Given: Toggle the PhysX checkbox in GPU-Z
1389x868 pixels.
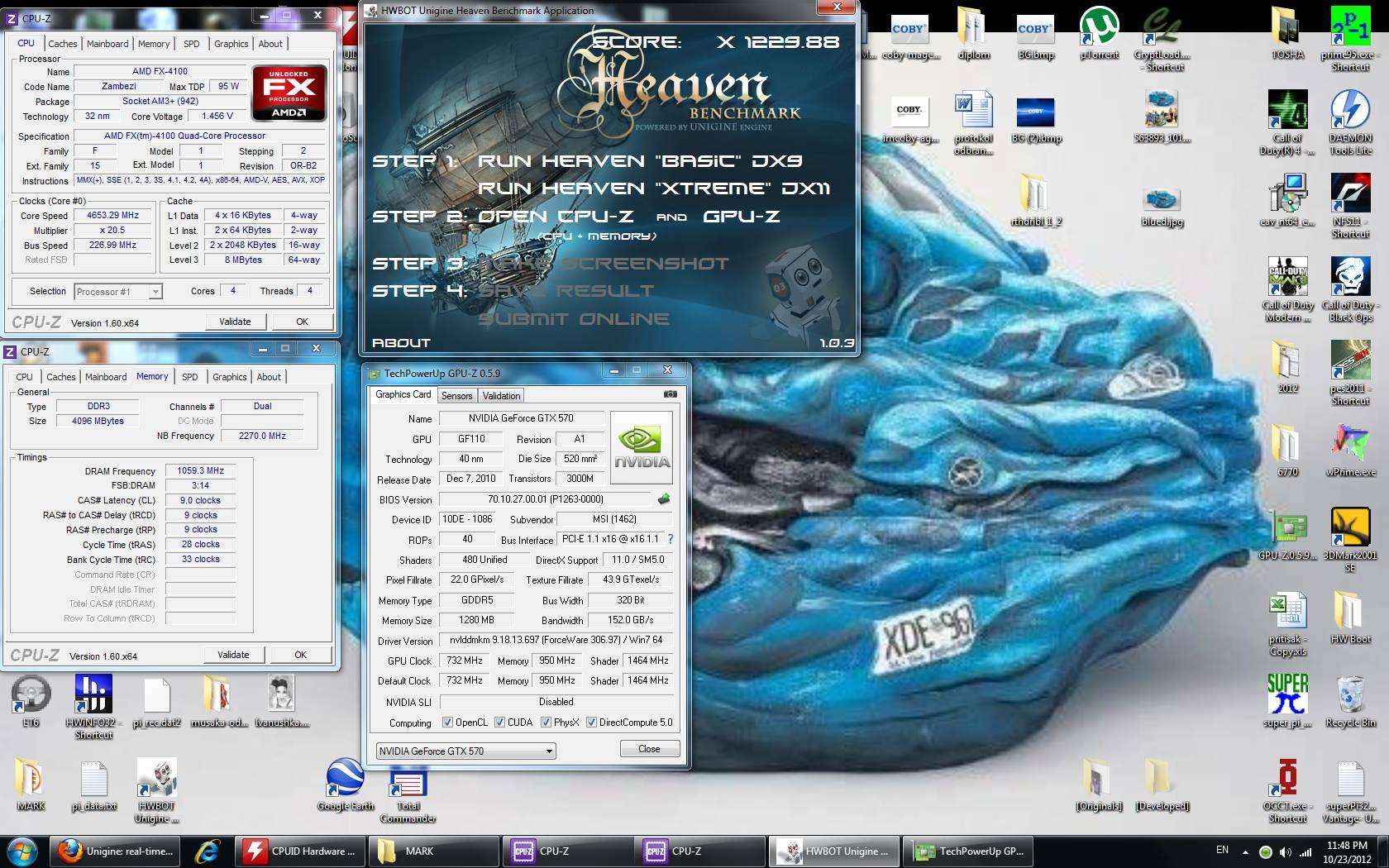Looking at the screenshot, I should [x=546, y=723].
